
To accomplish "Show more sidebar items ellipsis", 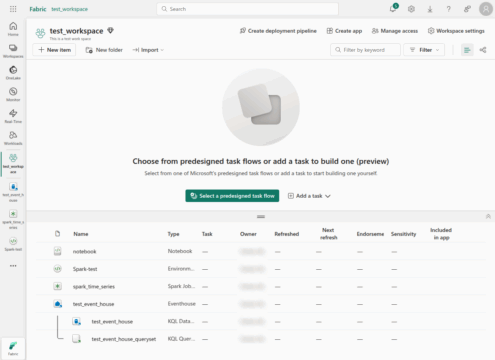I will 13,266.
